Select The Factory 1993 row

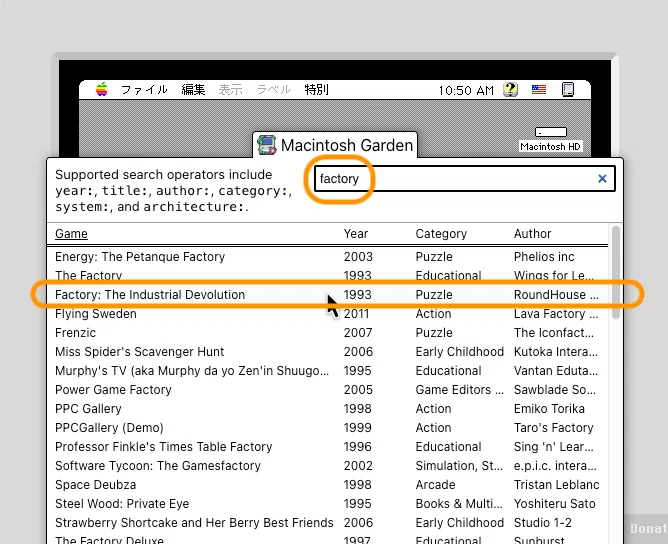327,275
